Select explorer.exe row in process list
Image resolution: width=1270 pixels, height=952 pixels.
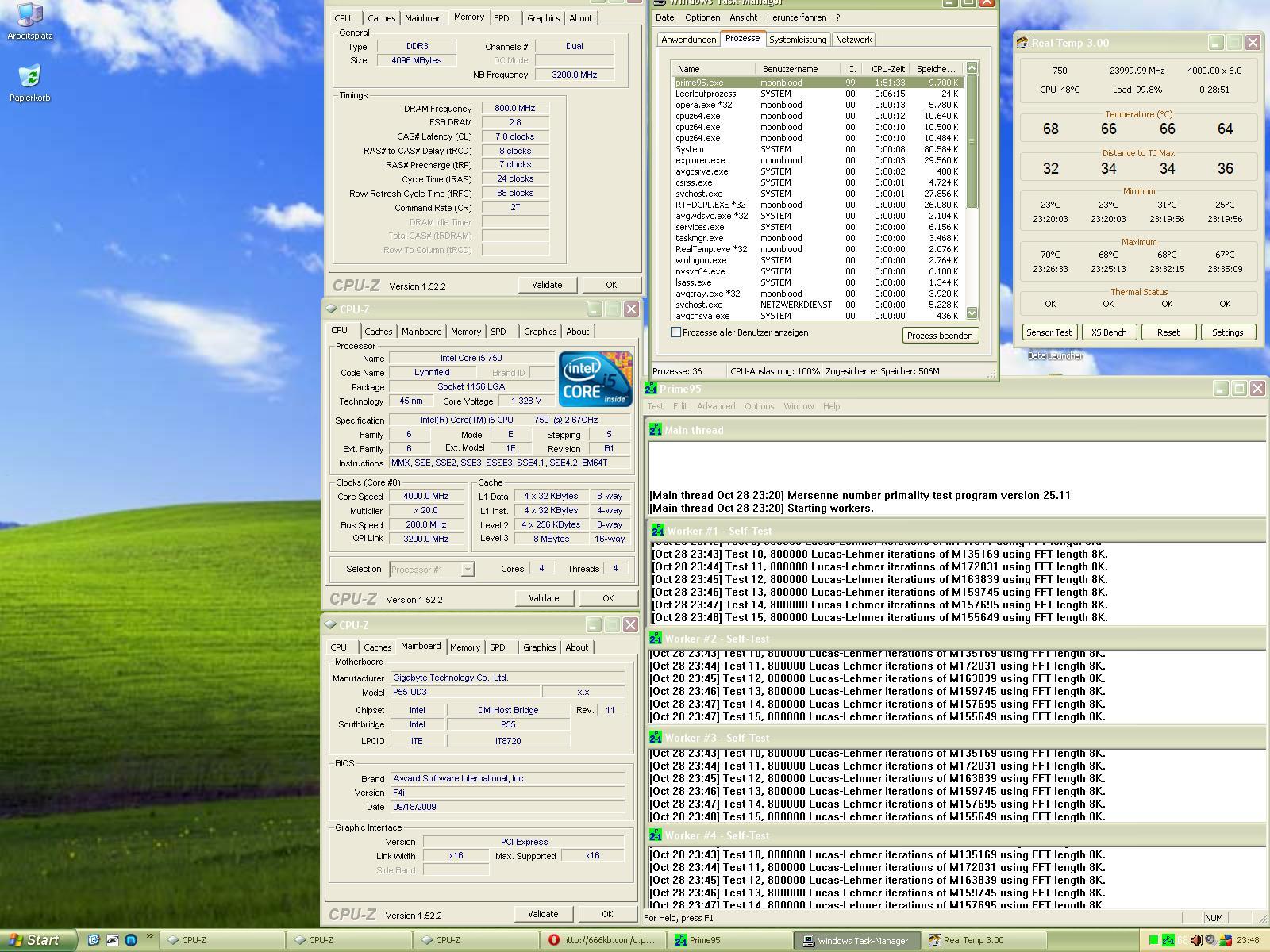tap(818, 160)
